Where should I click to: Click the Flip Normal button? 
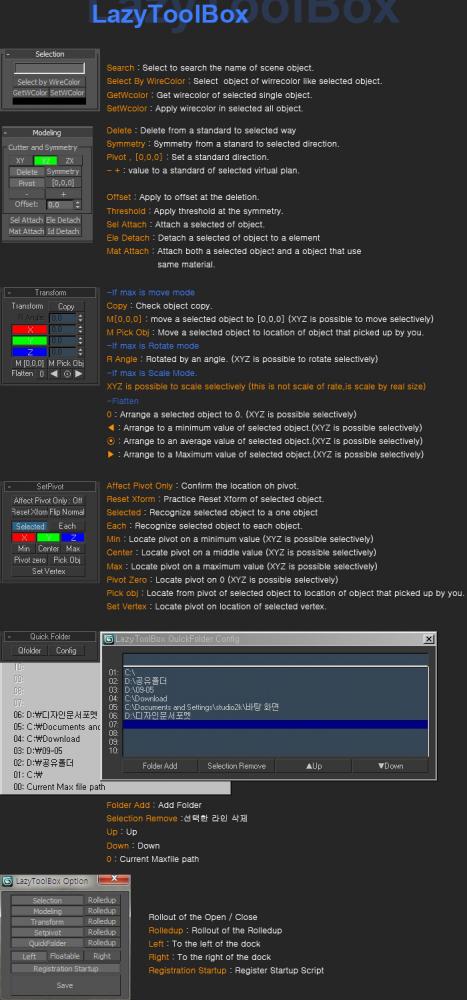pos(67,512)
